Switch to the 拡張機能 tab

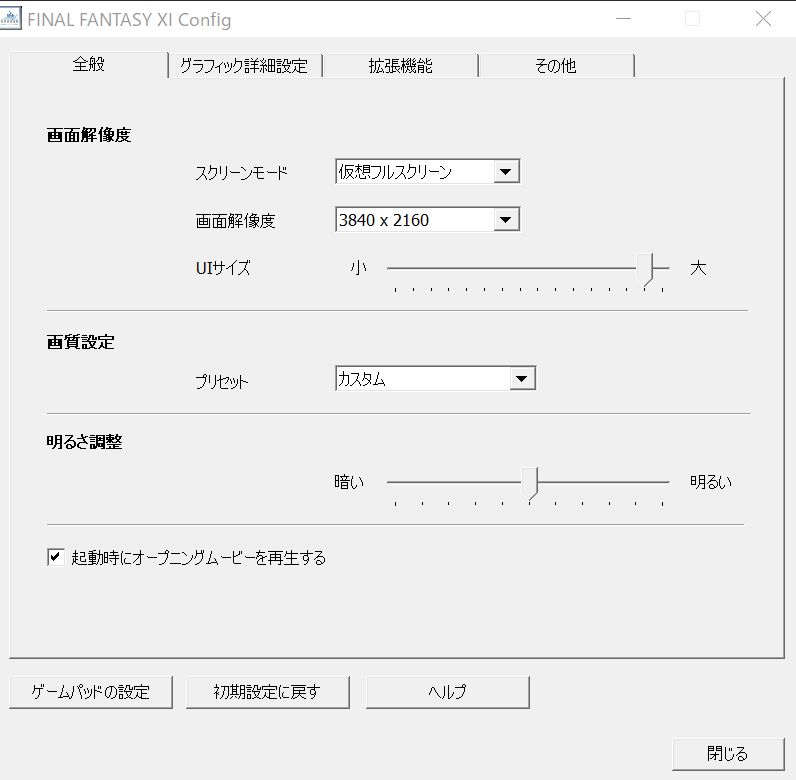tap(400, 66)
